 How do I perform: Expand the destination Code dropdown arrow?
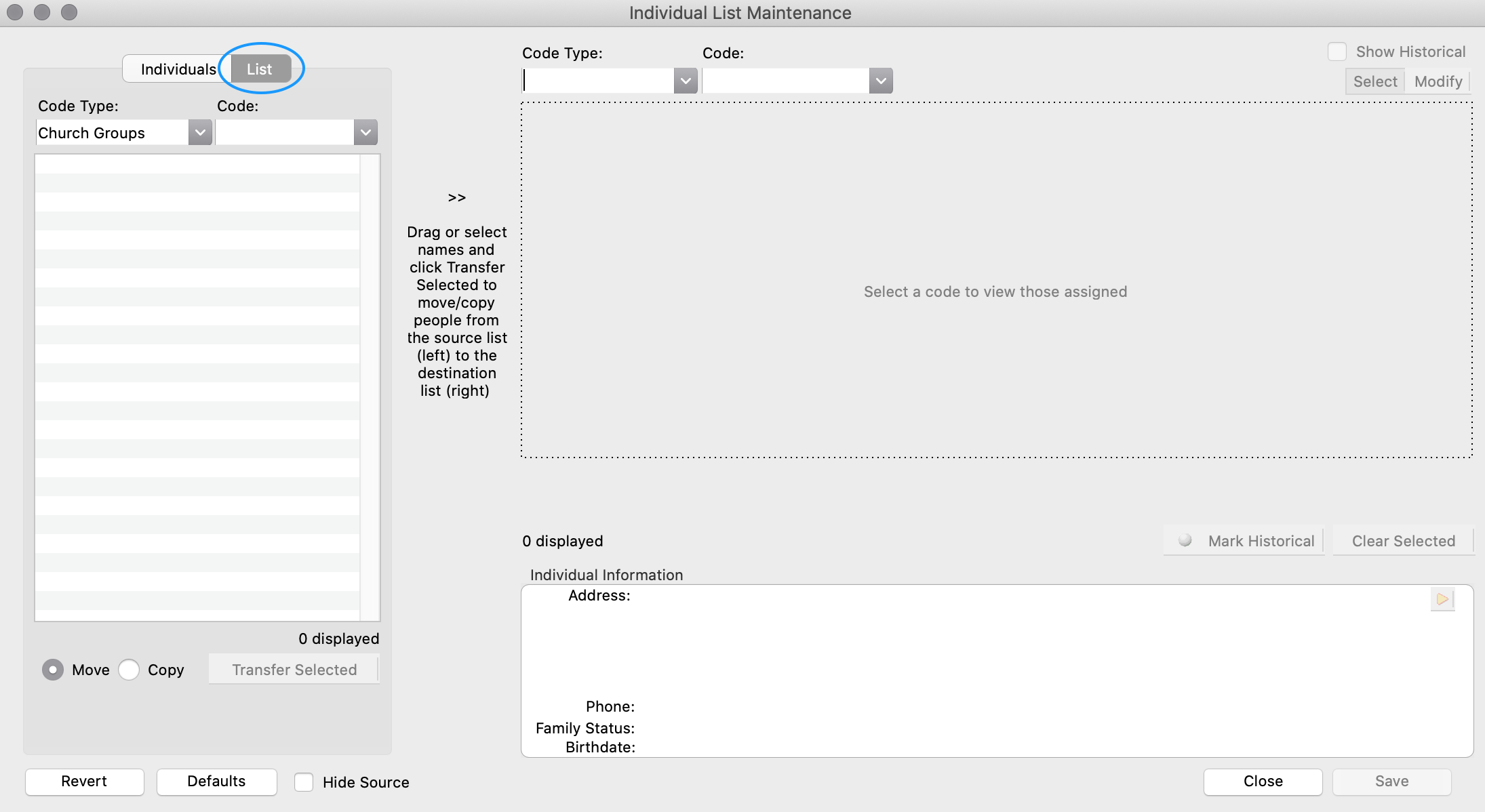(x=881, y=81)
